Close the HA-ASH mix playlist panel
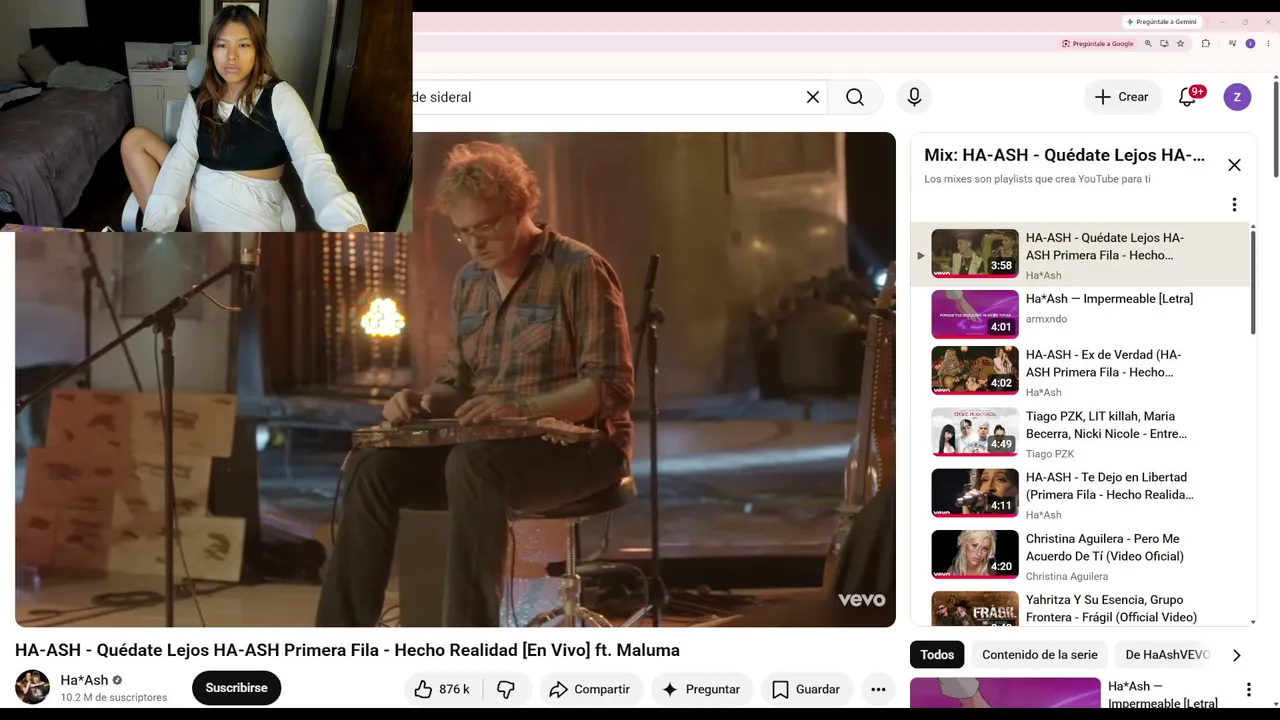 click(x=1234, y=165)
